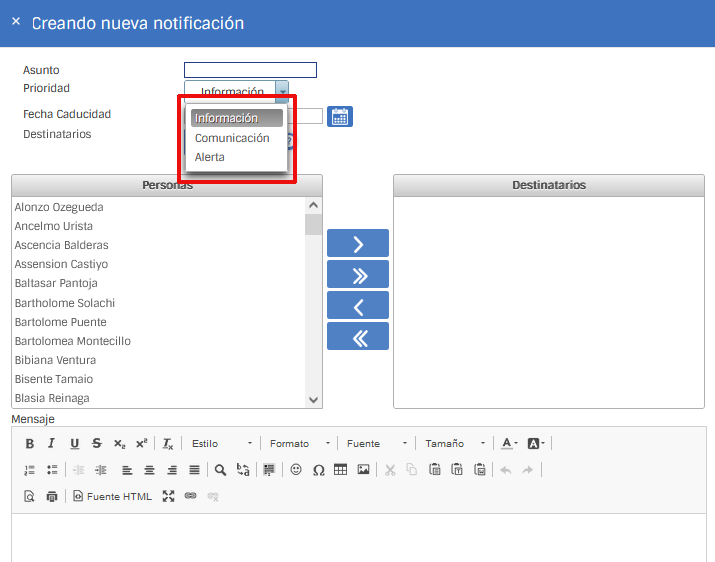Apply italic formatting
The width and height of the screenshot is (715, 562).
tap(52, 443)
